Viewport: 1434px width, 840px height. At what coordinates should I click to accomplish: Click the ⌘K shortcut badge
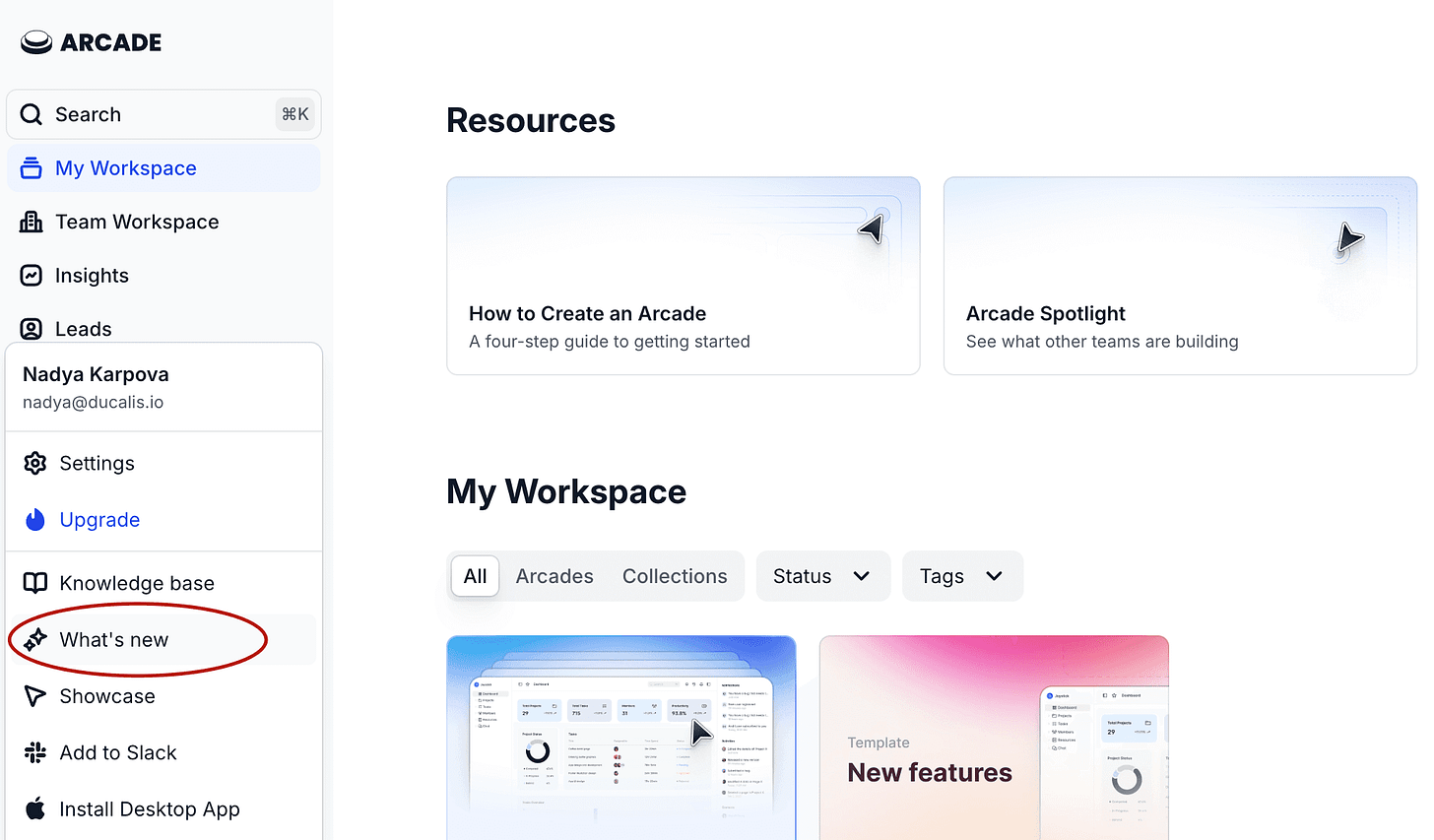295,114
